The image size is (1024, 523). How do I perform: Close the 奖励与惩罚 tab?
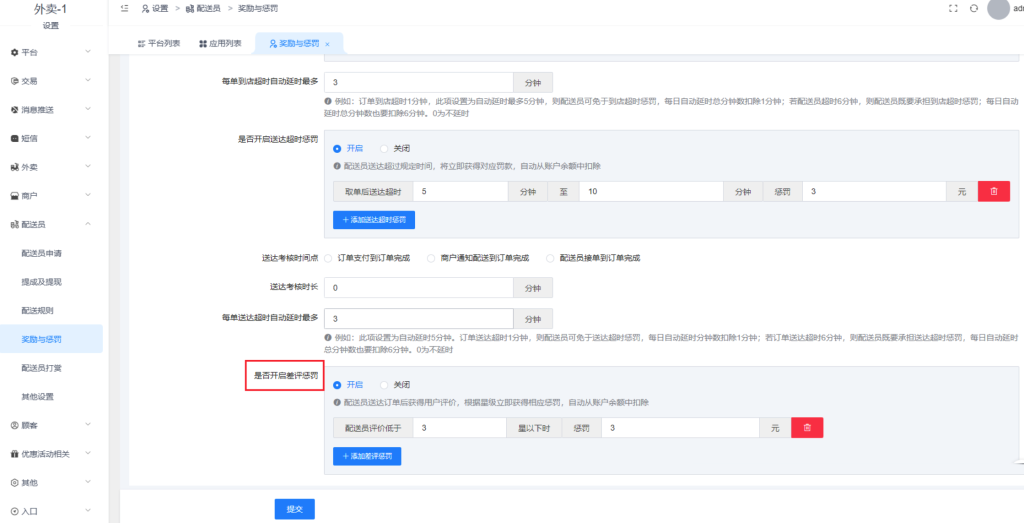[x=327, y=44]
